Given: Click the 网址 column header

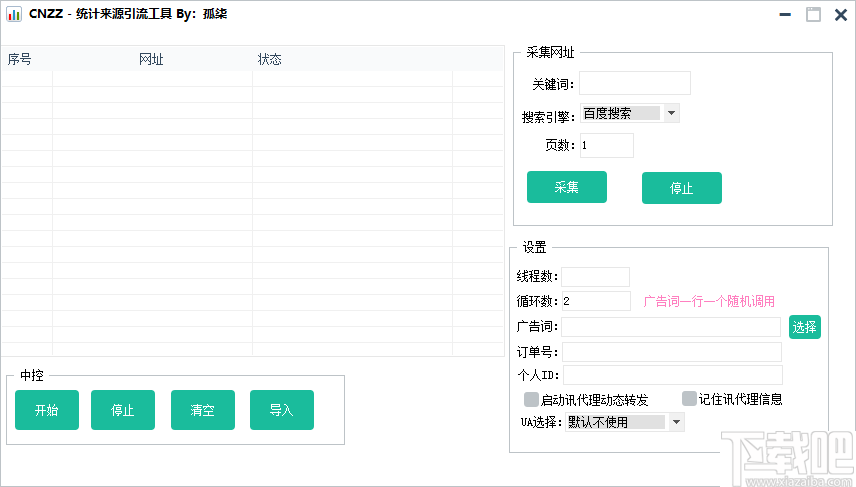Looking at the screenshot, I should tap(151, 59).
